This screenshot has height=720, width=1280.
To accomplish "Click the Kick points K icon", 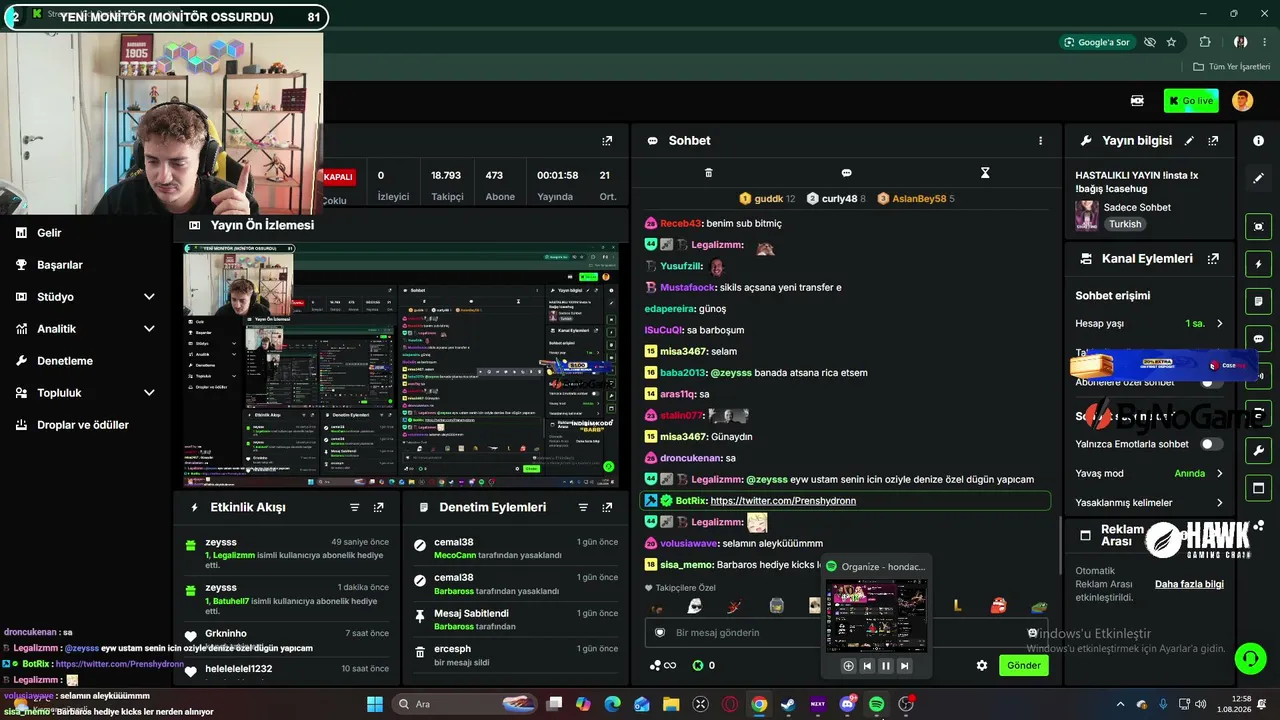I will pyautogui.click(x=698, y=665).
